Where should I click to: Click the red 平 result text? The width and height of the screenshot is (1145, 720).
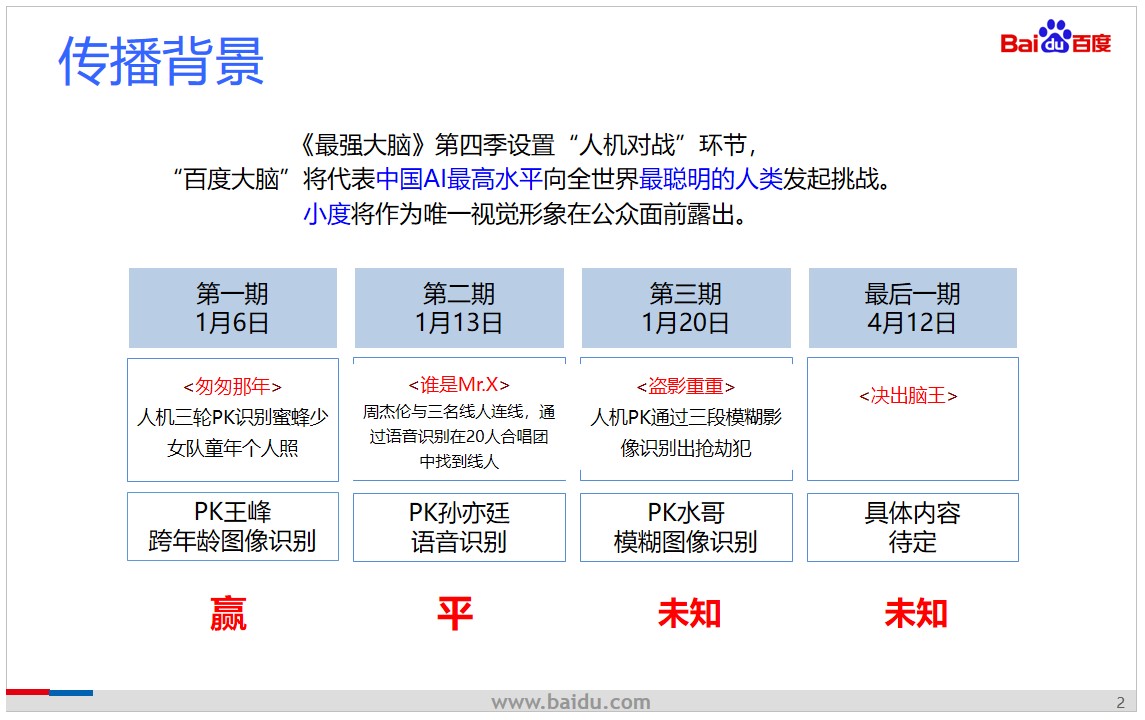point(455,613)
